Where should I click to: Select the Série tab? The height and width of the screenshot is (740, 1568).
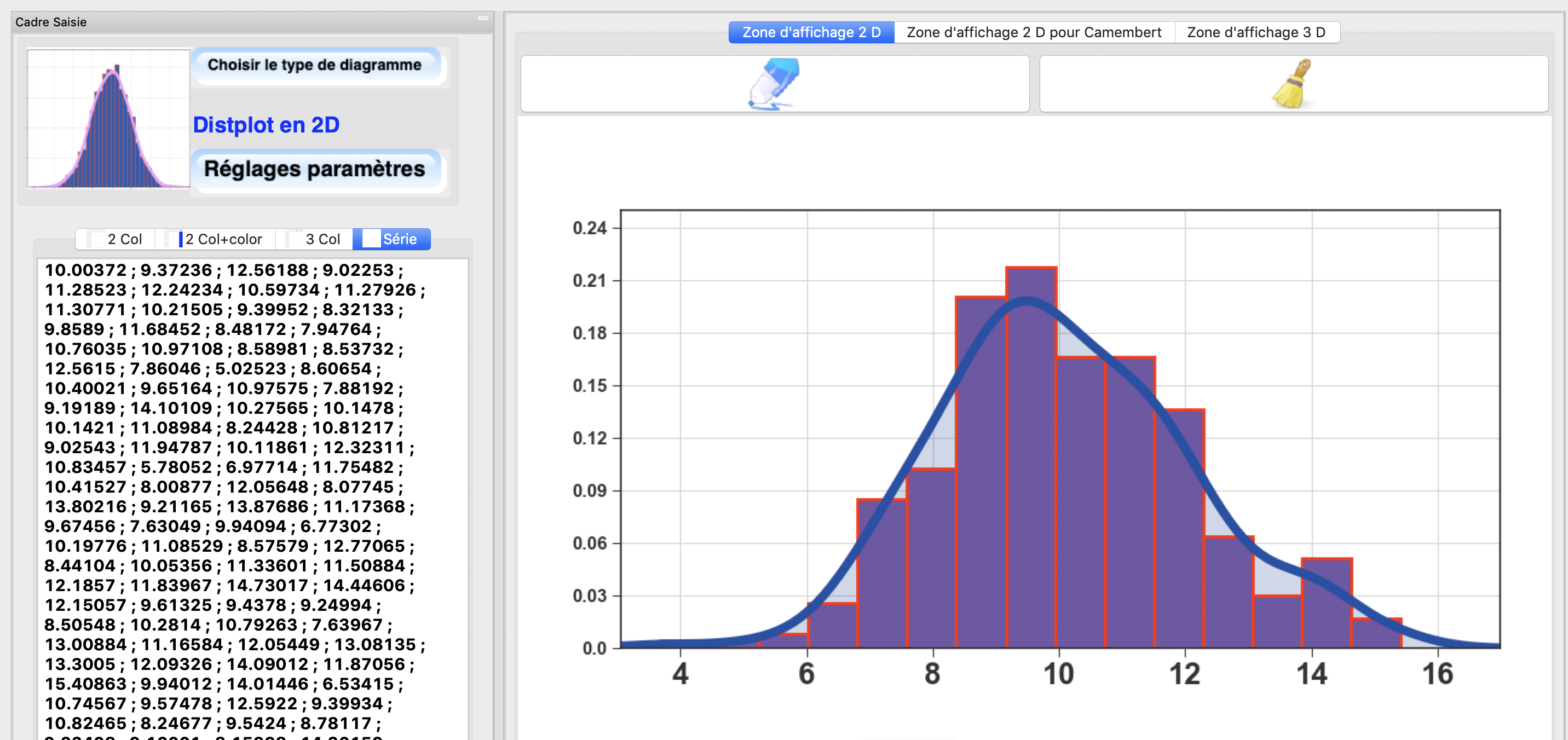pyautogui.click(x=391, y=239)
